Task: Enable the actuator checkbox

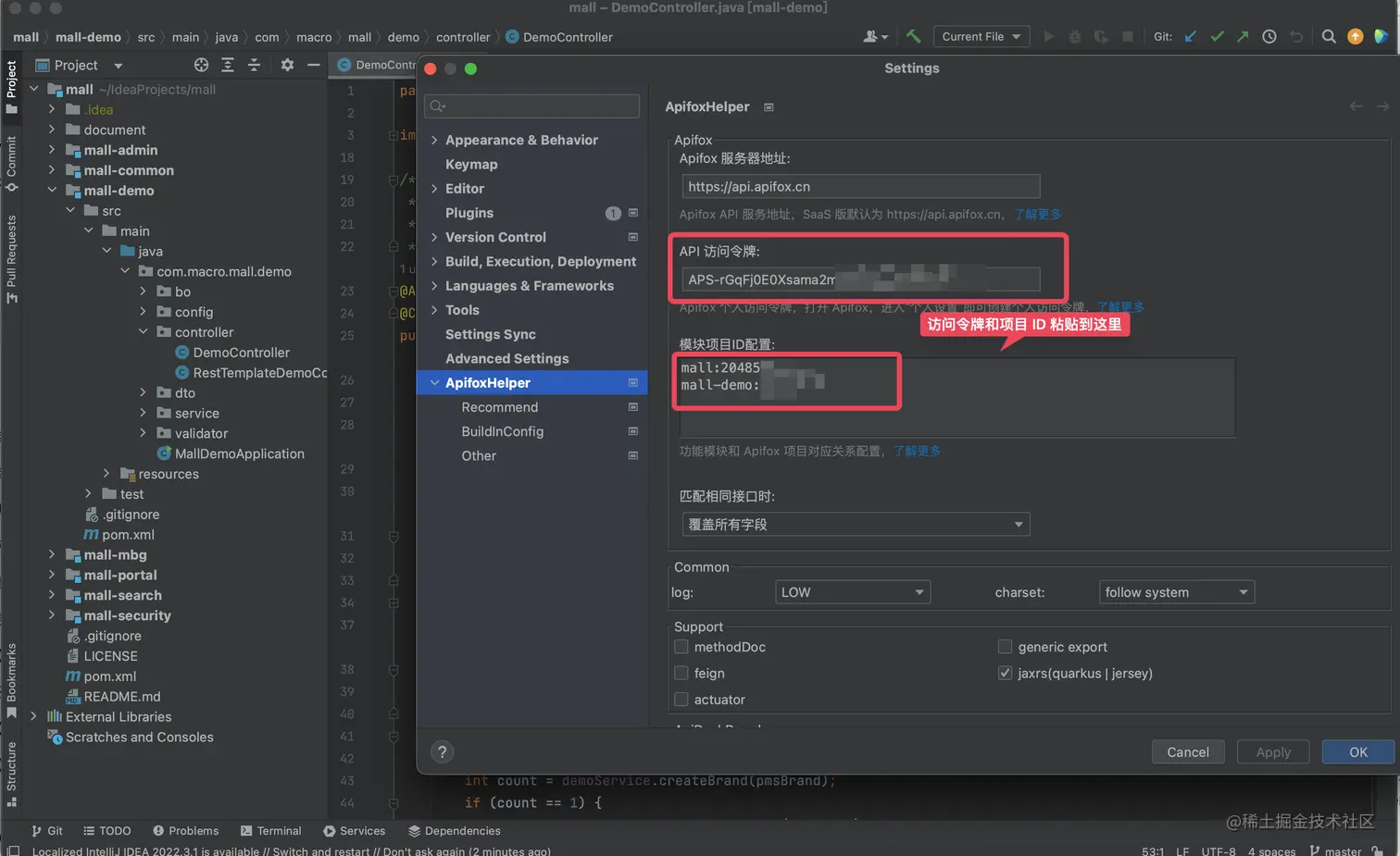Action: [681, 700]
